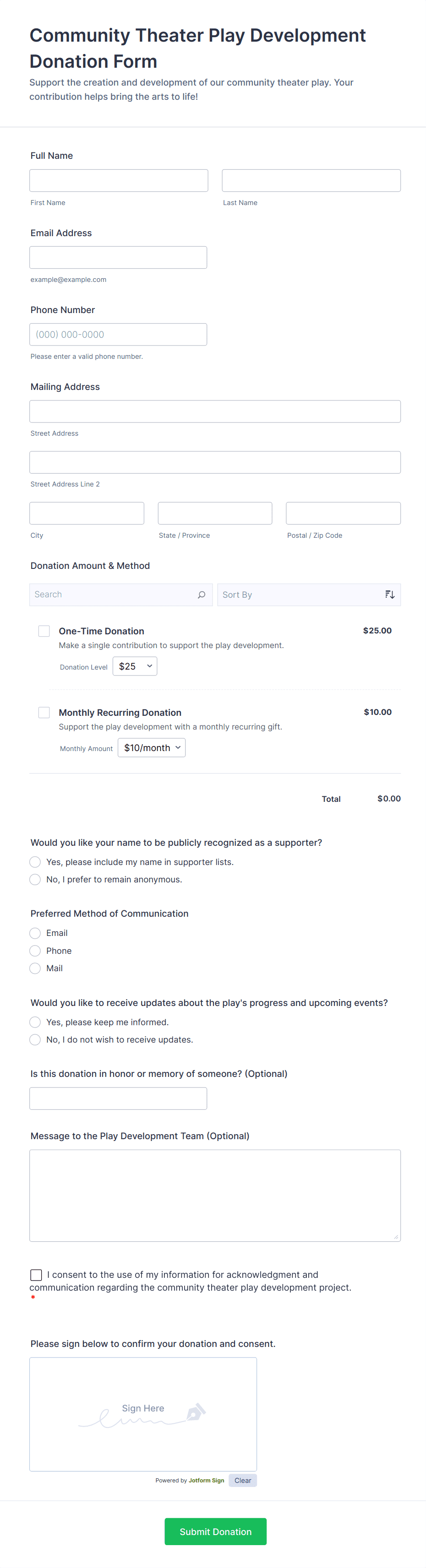Image resolution: width=426 pixels, height=1568 pixels.
Task: Select 'Yes, please include my name' option
Action: tap(35, 862)
